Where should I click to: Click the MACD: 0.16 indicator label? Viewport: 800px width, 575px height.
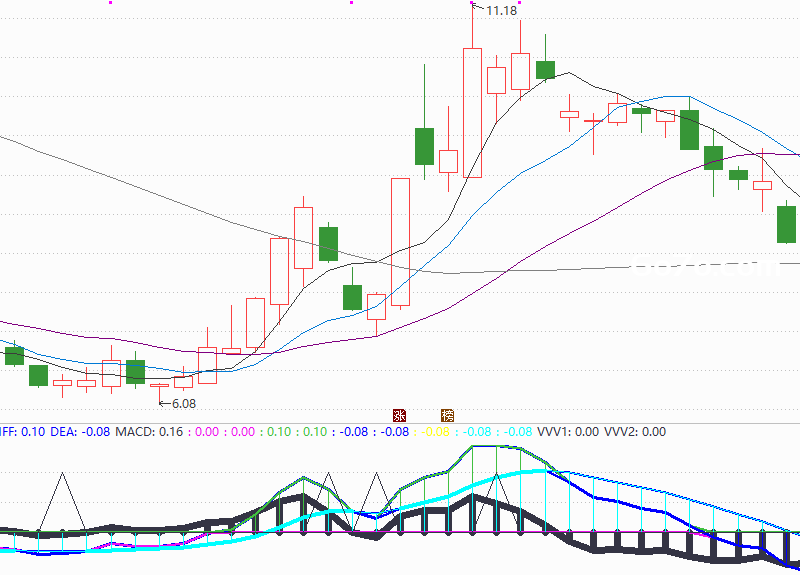pyautogui.click(x=149, y=432)
